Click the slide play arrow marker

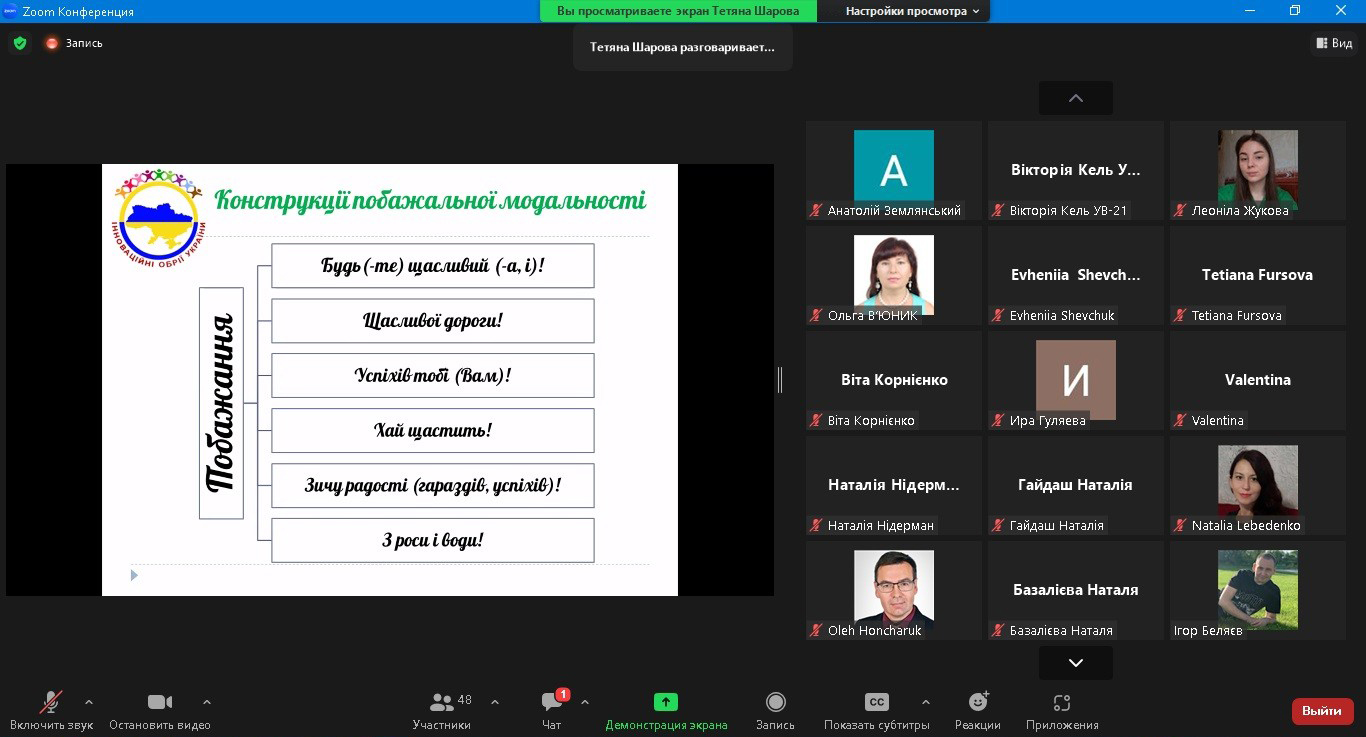(134, 575)
